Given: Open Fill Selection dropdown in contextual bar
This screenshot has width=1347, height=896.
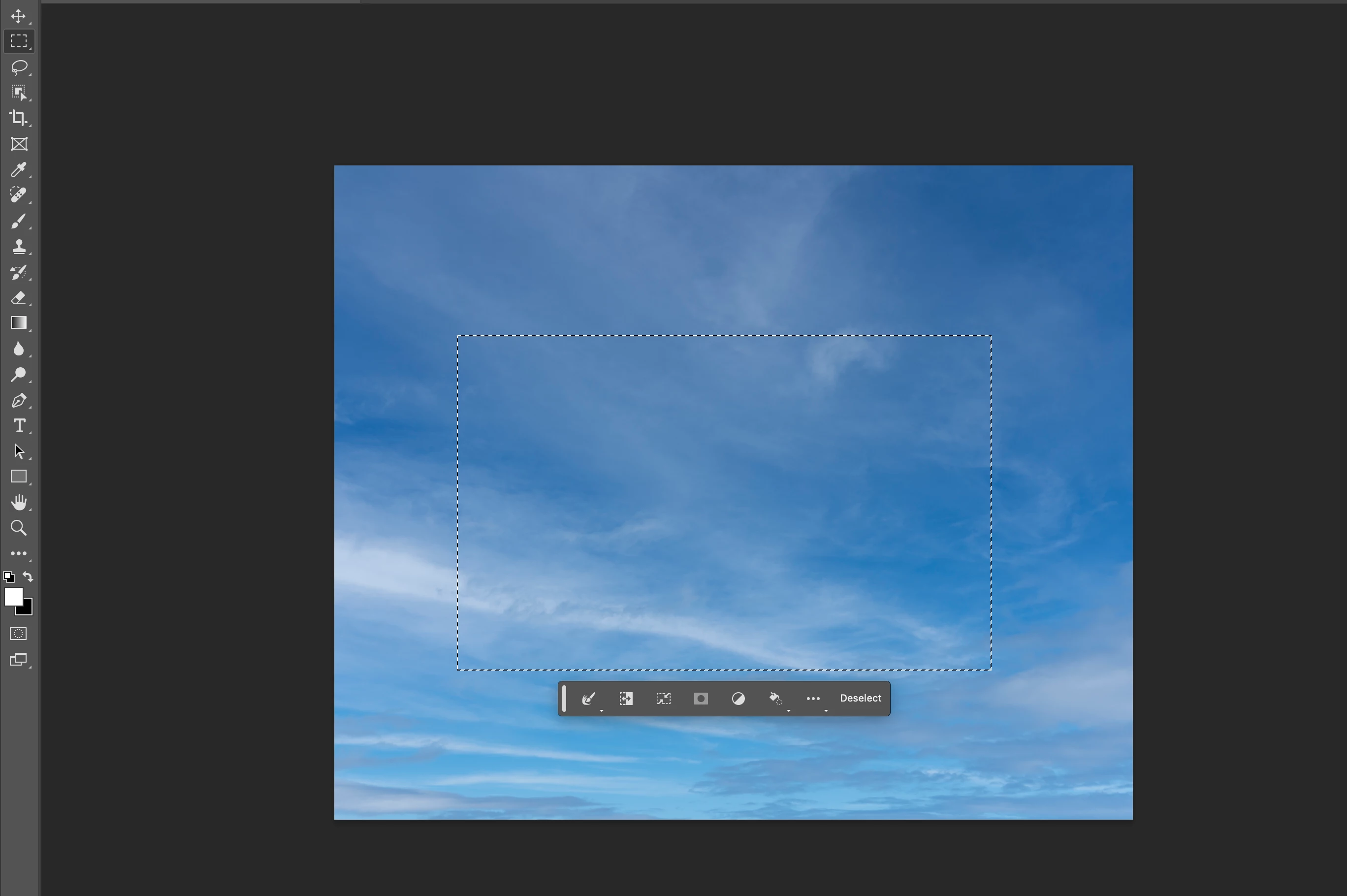Looking at the screenshot, I should 776,698.
